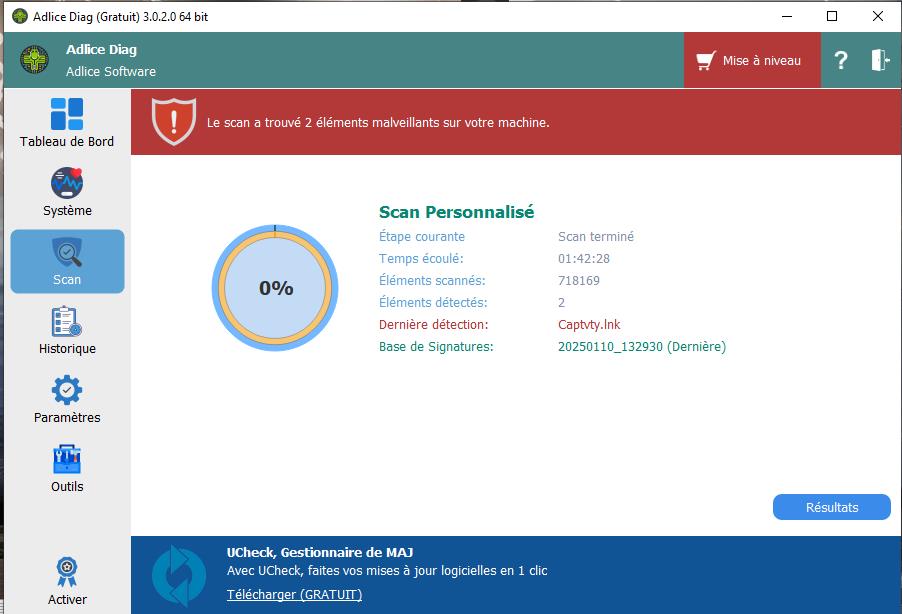The height and width of the screenshot is (614, 902).
Task: Click the Mise à niveau upgrade button
Action: click(x=752, y=60)
